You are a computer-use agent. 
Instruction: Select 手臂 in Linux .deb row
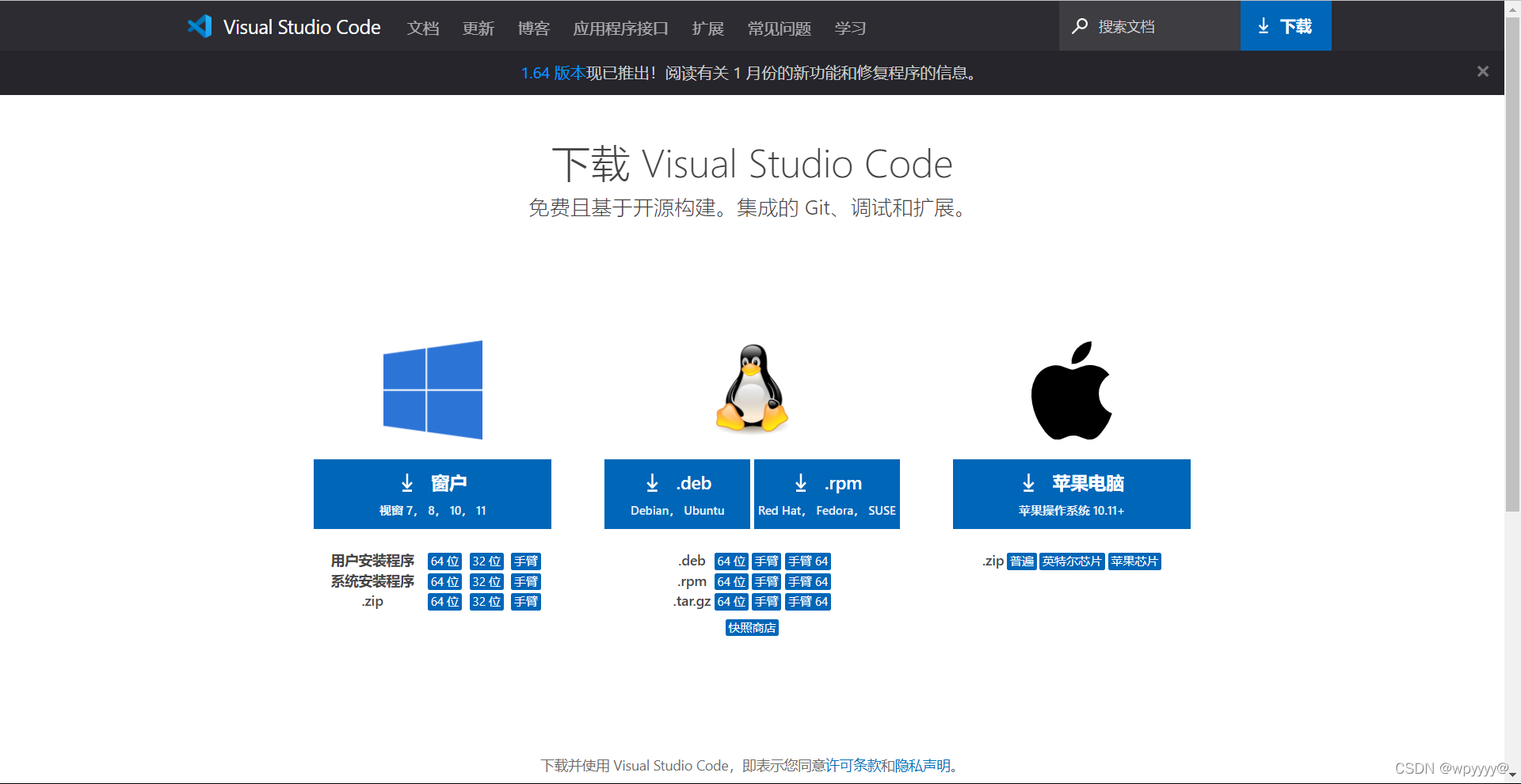tap(766, 561)
